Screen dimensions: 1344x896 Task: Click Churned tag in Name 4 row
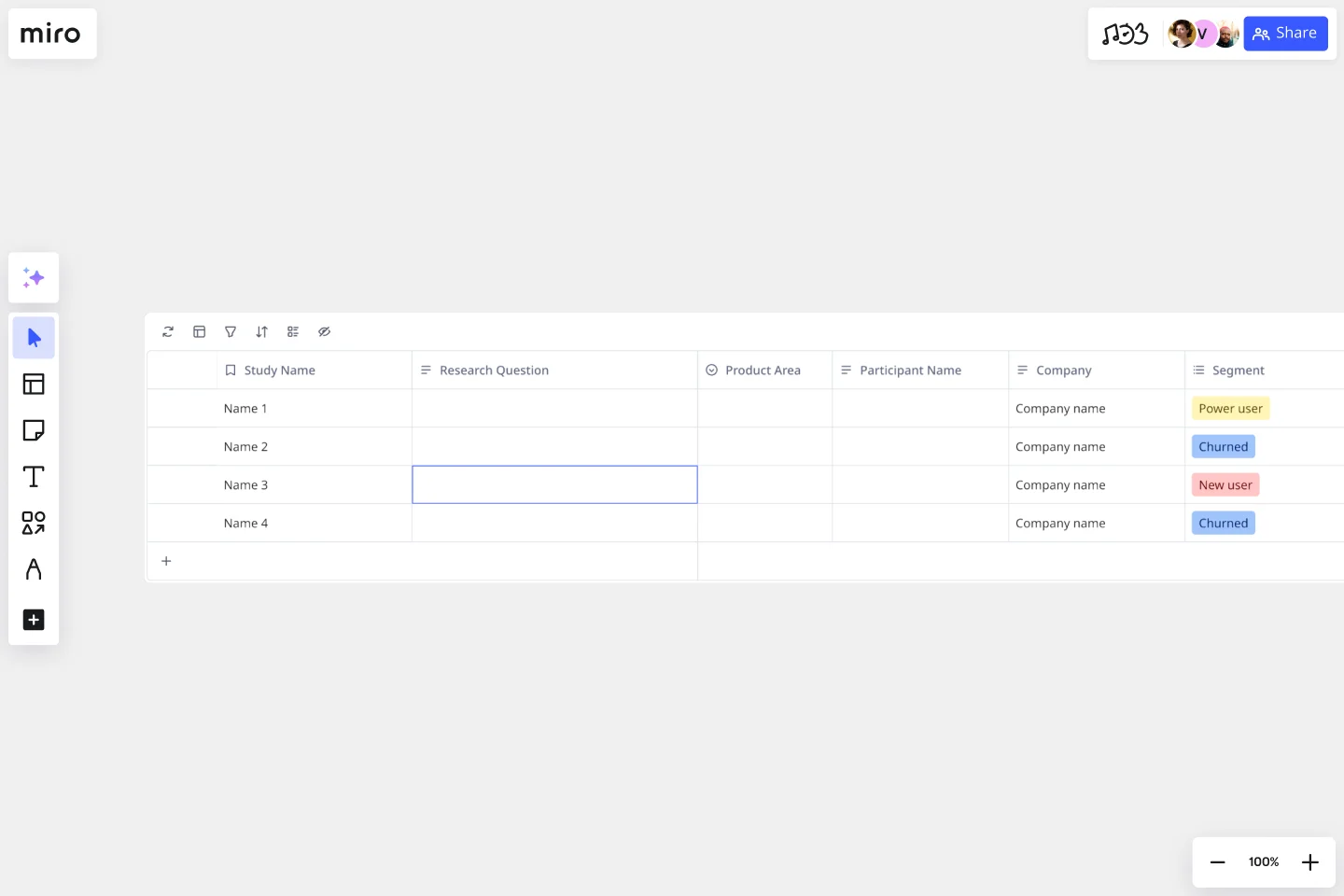[1223, 524]
